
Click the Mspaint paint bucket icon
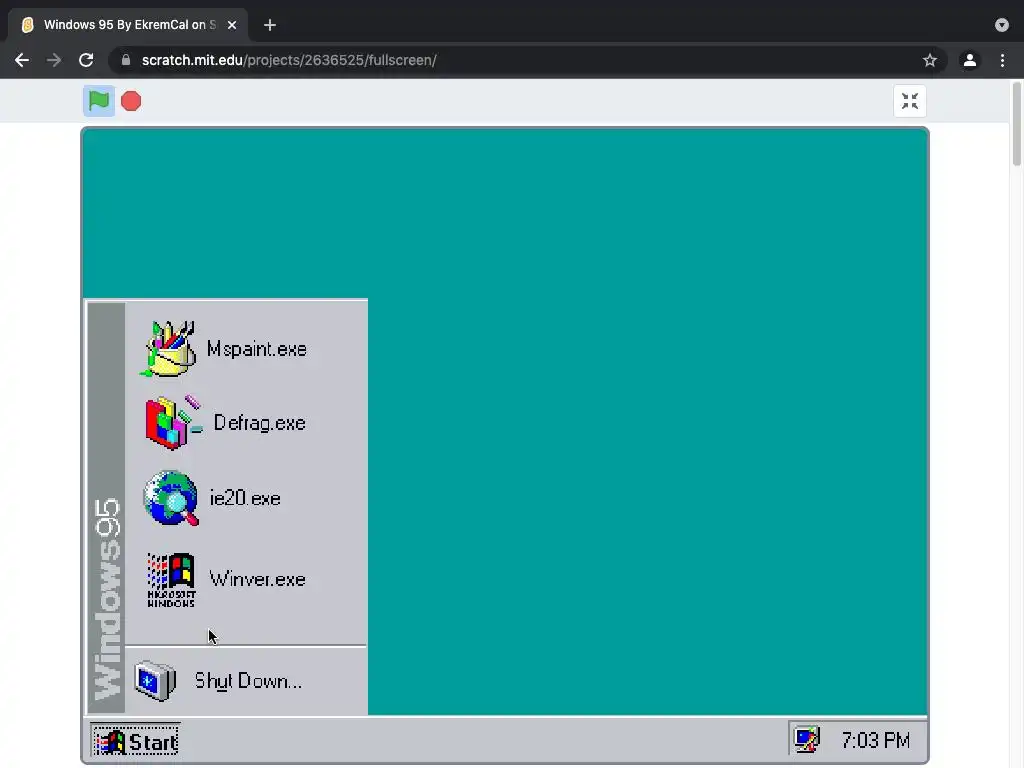point(168,349)
